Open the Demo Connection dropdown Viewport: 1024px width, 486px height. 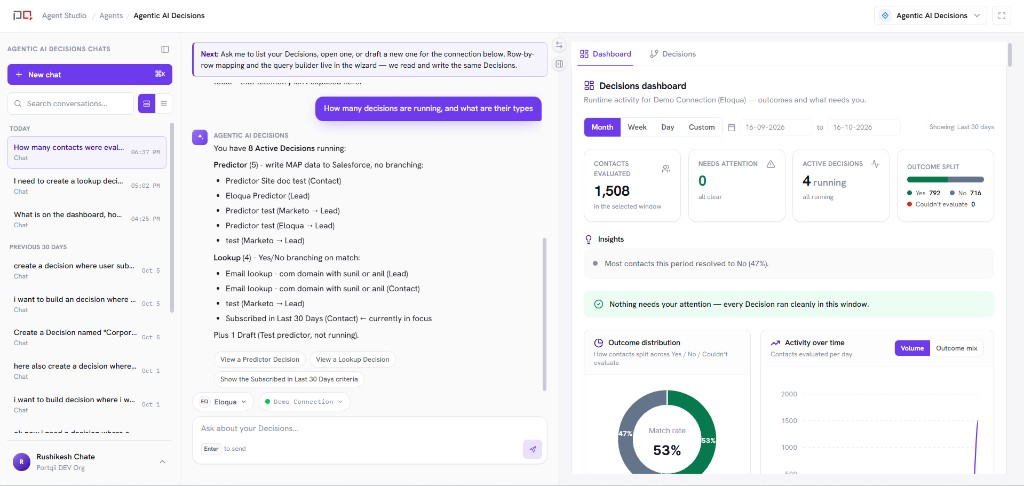(304, 402)
